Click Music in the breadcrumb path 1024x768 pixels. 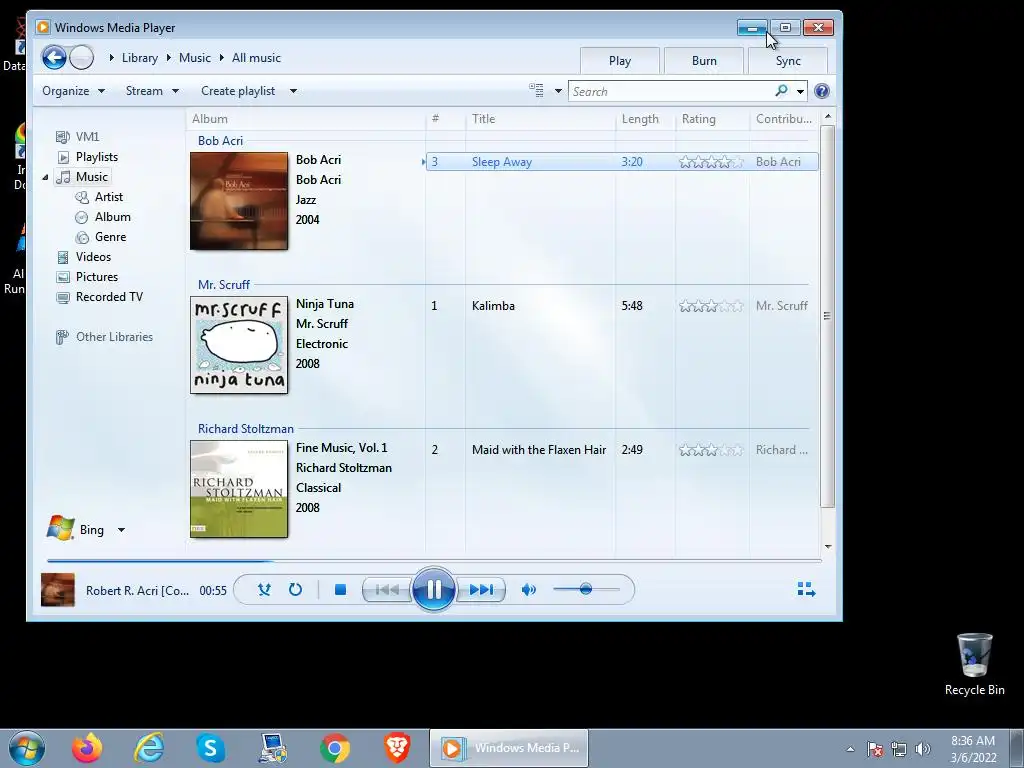[195, 57]
